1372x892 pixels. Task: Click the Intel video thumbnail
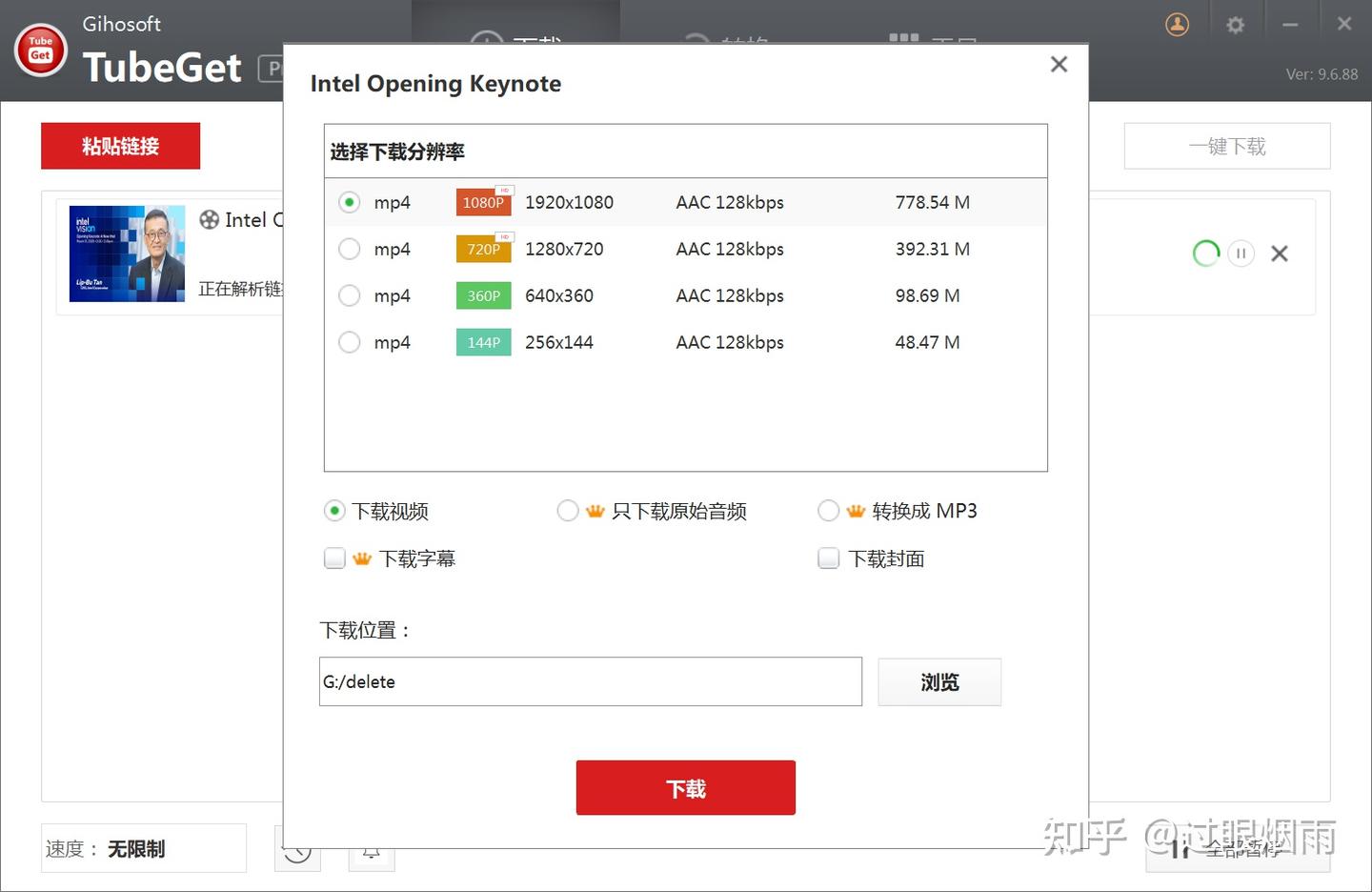pyautogui.click(x=128, y=253)
